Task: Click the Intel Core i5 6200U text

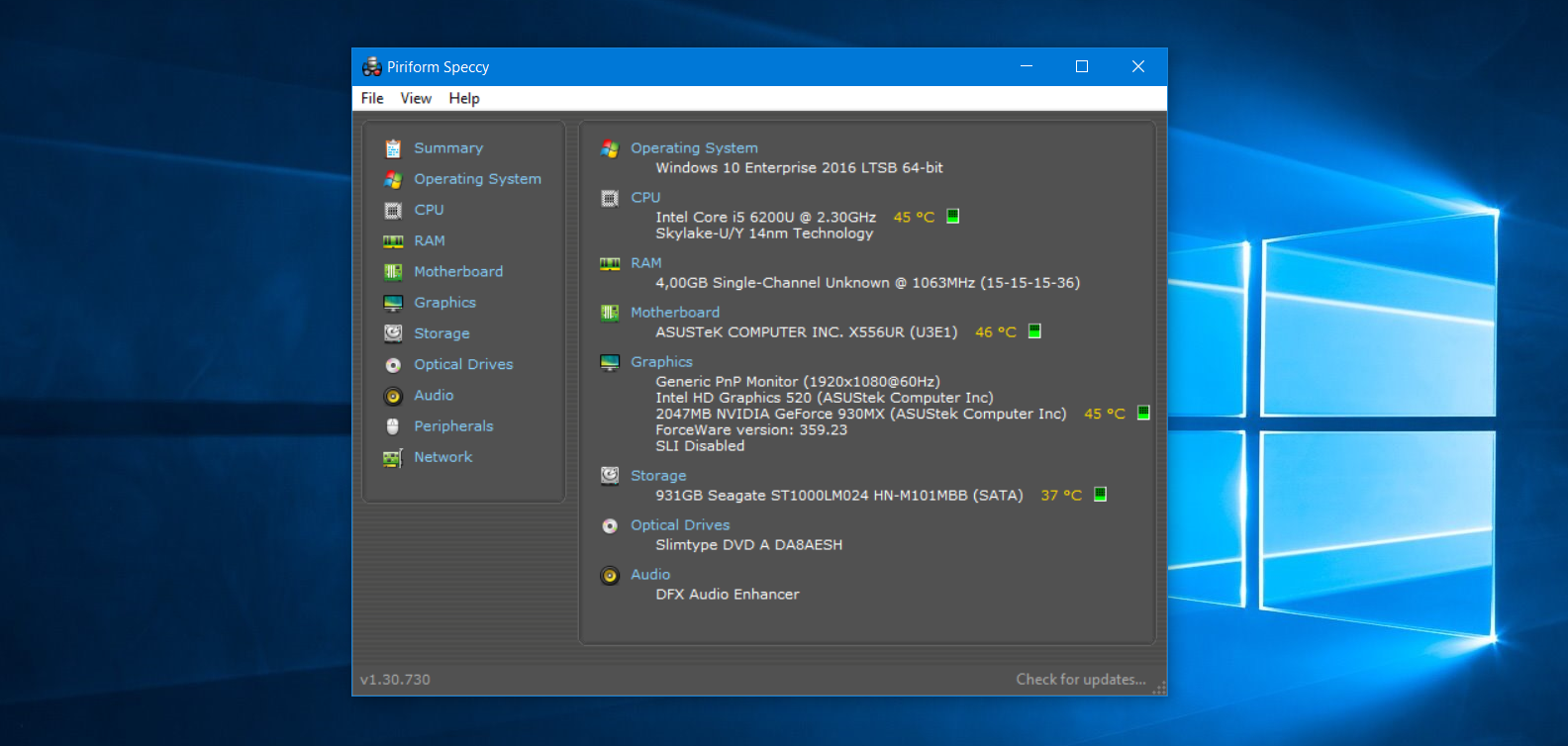Action: point(765,218)
